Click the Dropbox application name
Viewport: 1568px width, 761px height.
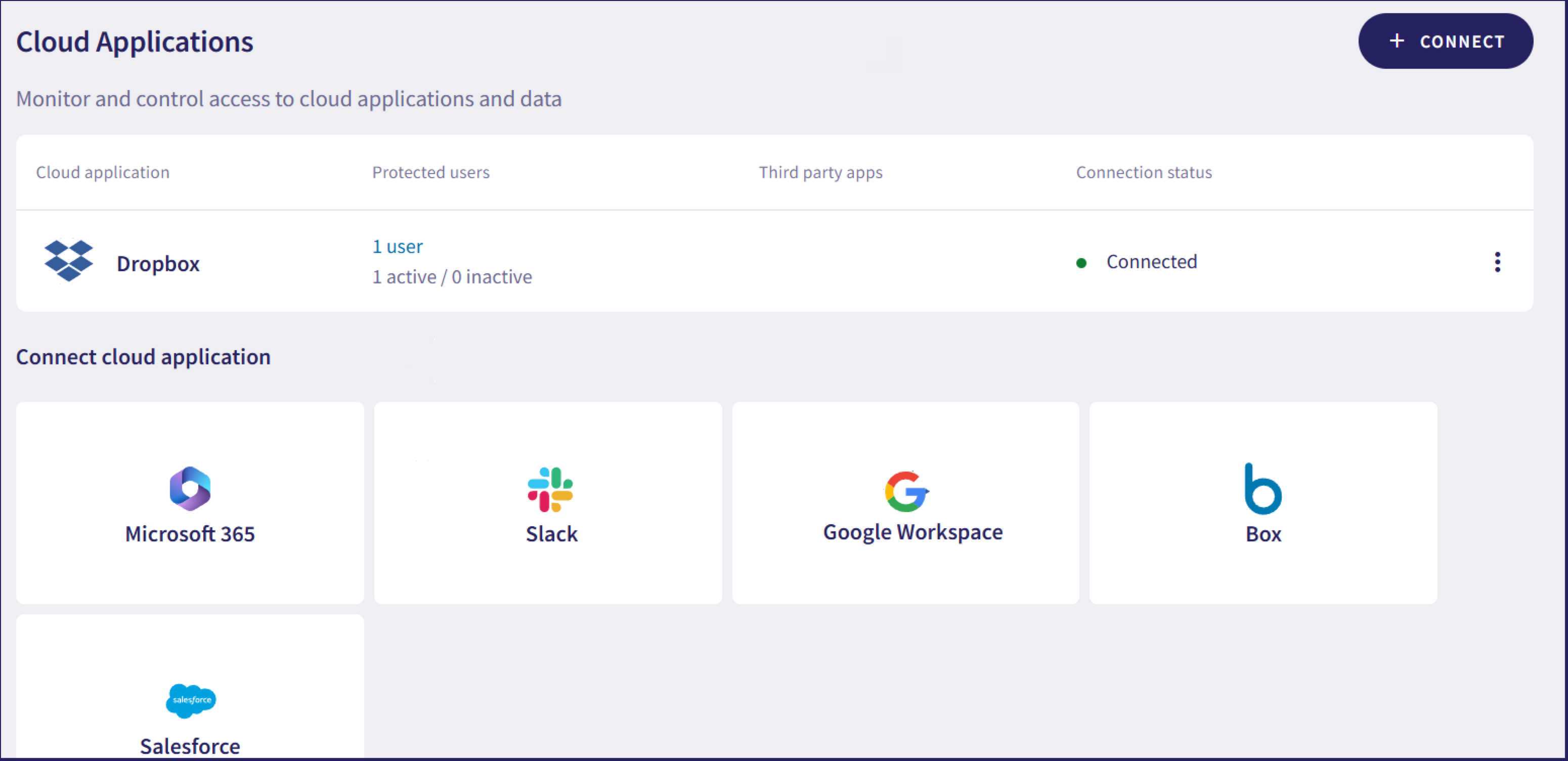click(158, 264)
